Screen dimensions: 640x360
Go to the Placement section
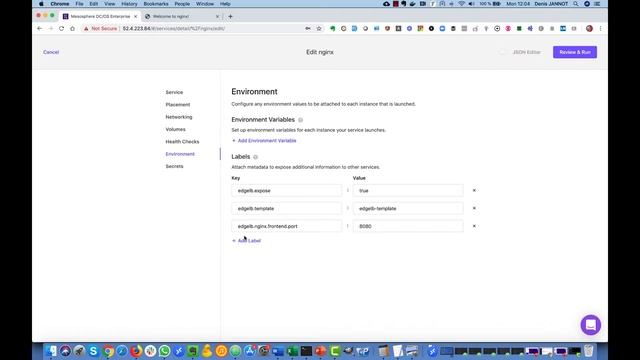point(178,104)
